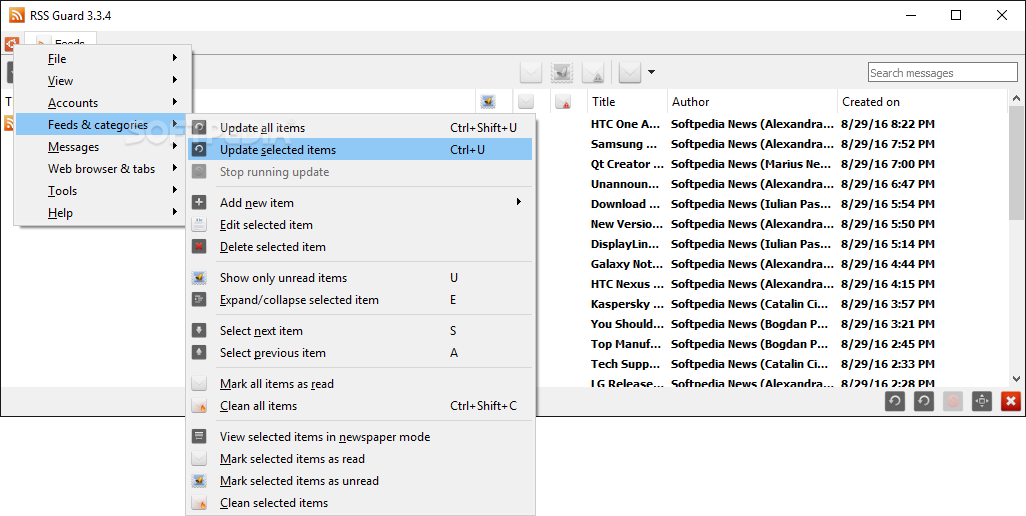
Task: Select the Feeds & categories menu entry
Action: (x=103, y=124)
